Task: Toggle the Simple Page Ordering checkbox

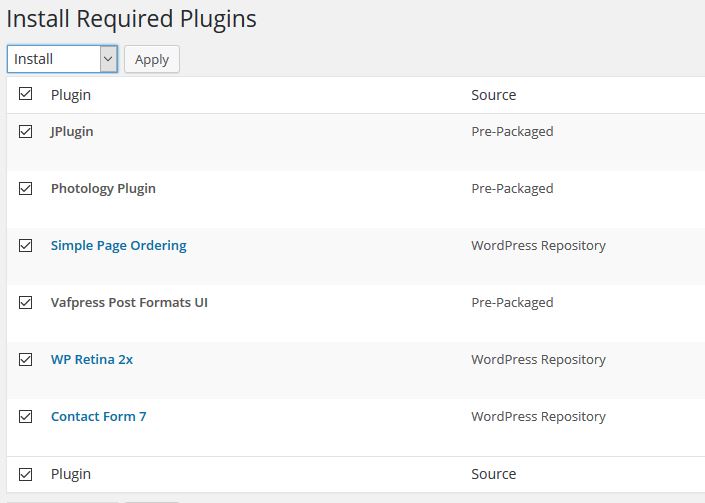Action: pyautogui.click(x=26, y=245)
